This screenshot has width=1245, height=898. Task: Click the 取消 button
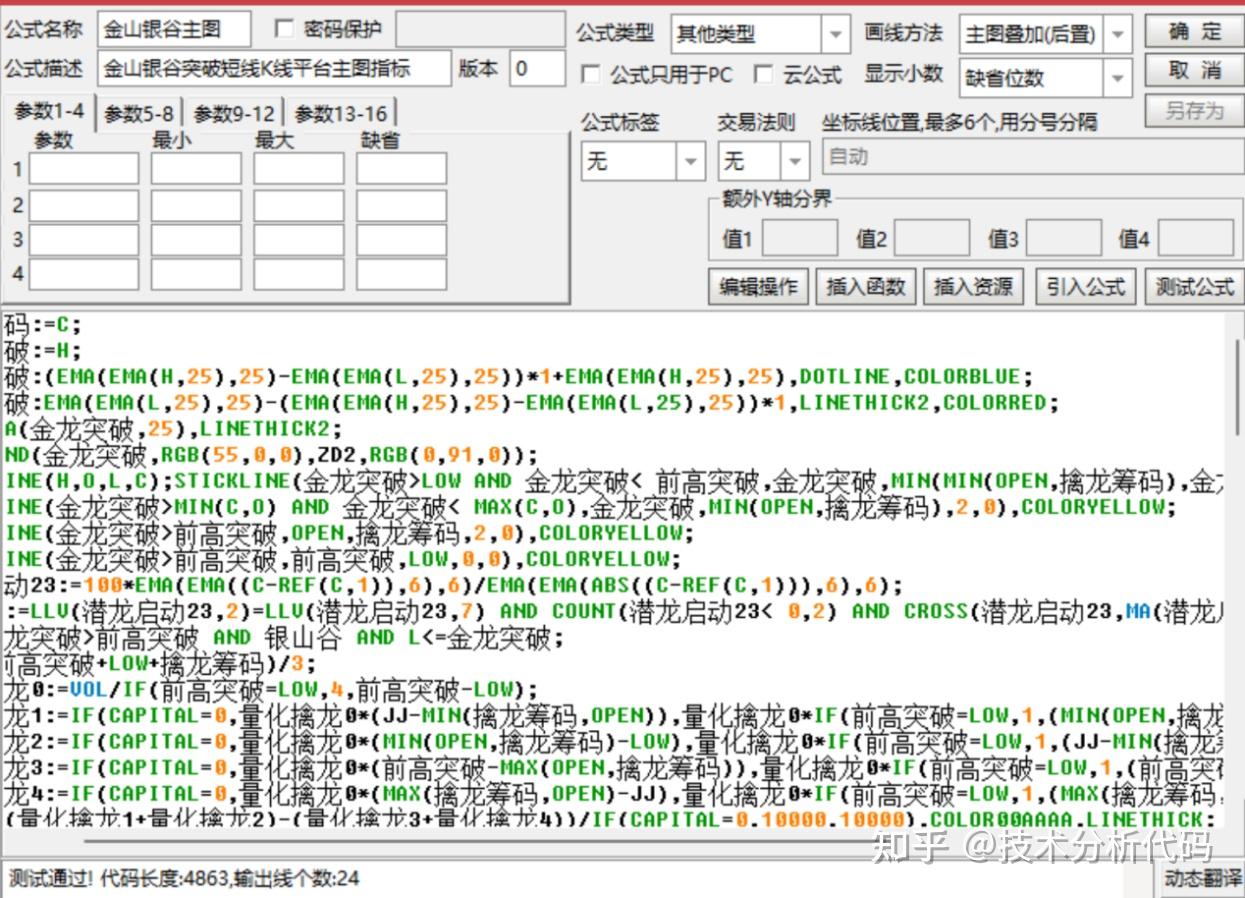coord(1195,70)
